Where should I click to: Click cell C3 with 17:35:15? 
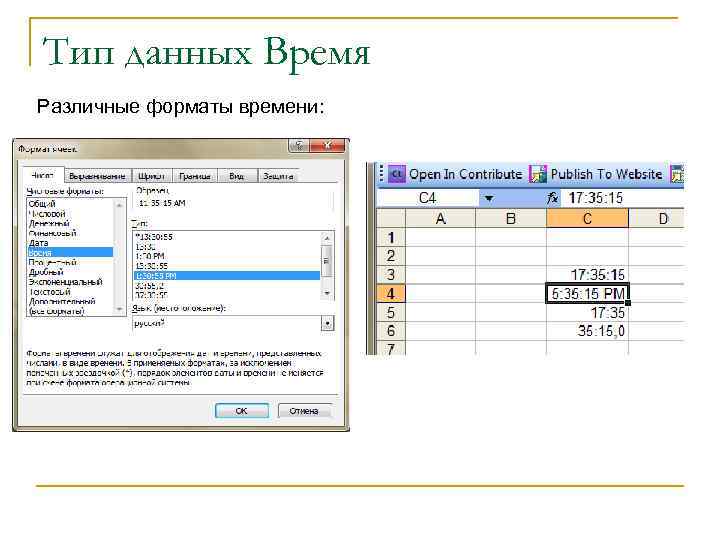tap(587, 275)
